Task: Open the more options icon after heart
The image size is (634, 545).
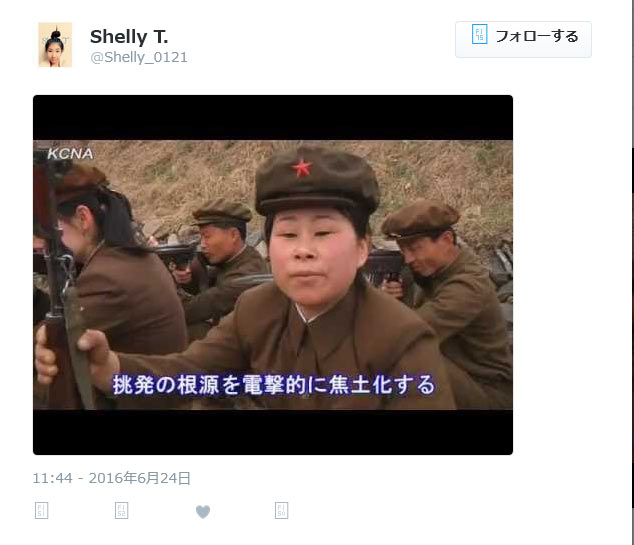Action: (x=281, y=511)
